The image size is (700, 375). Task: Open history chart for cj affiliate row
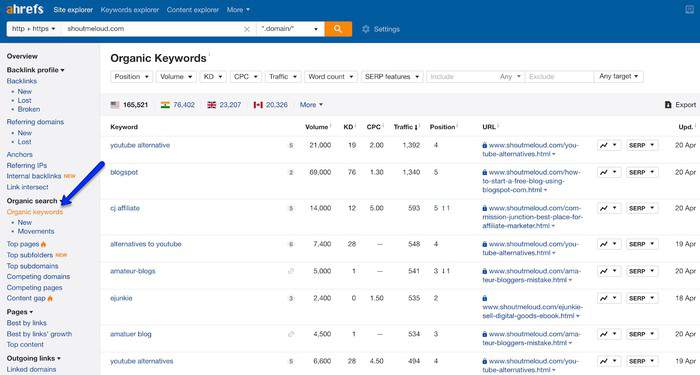pos(609,208)
